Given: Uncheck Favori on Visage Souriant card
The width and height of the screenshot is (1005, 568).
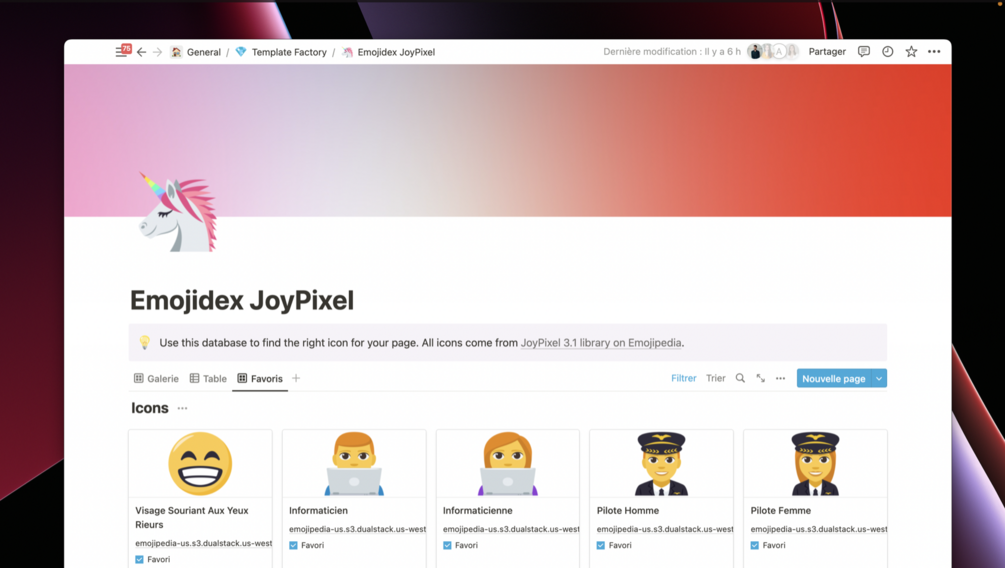Looking at the screenshot, I should coord(139,559).
